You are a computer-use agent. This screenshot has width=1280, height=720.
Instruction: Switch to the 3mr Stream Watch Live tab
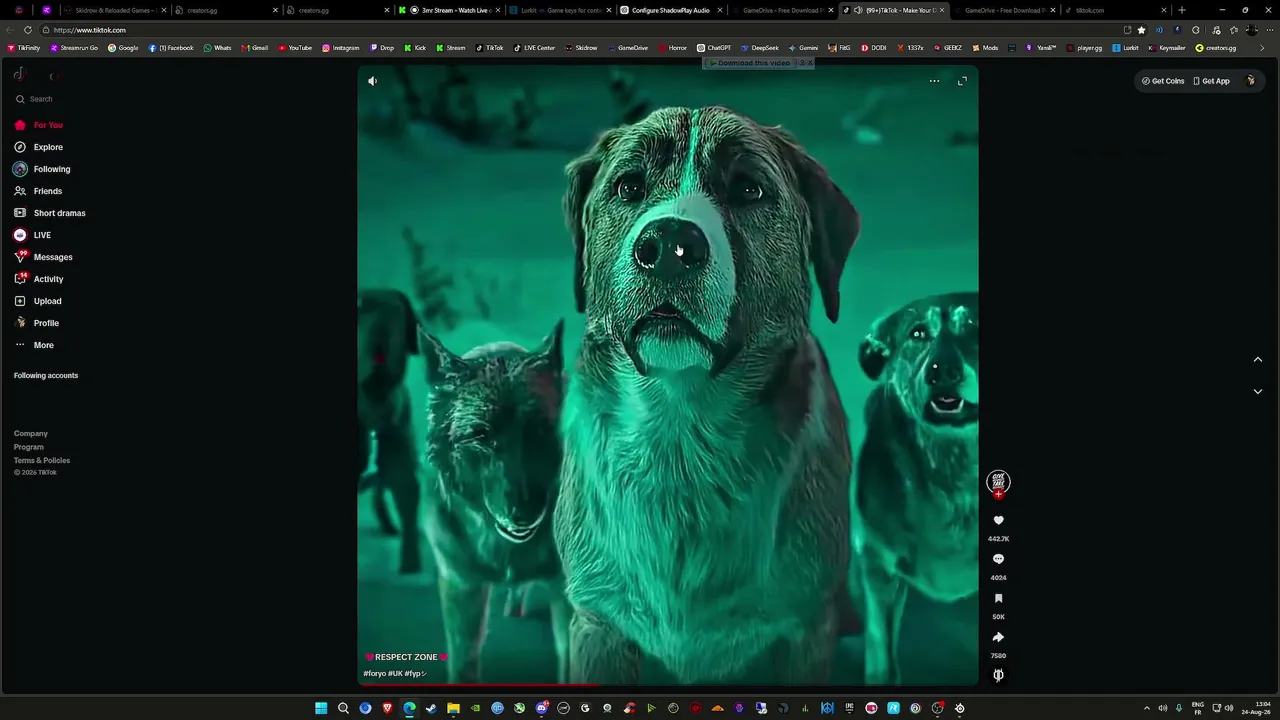pyautogui.click(x=448, y=10)
